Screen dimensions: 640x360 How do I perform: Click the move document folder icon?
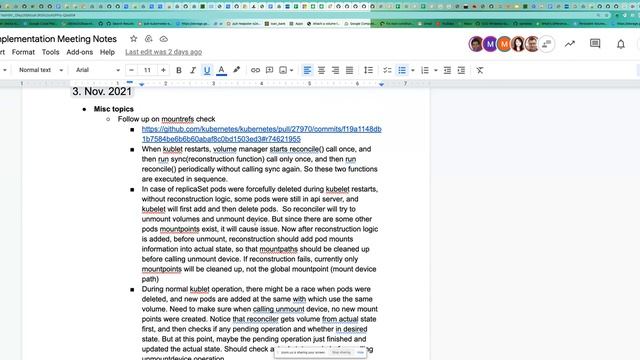pos(149,39)
